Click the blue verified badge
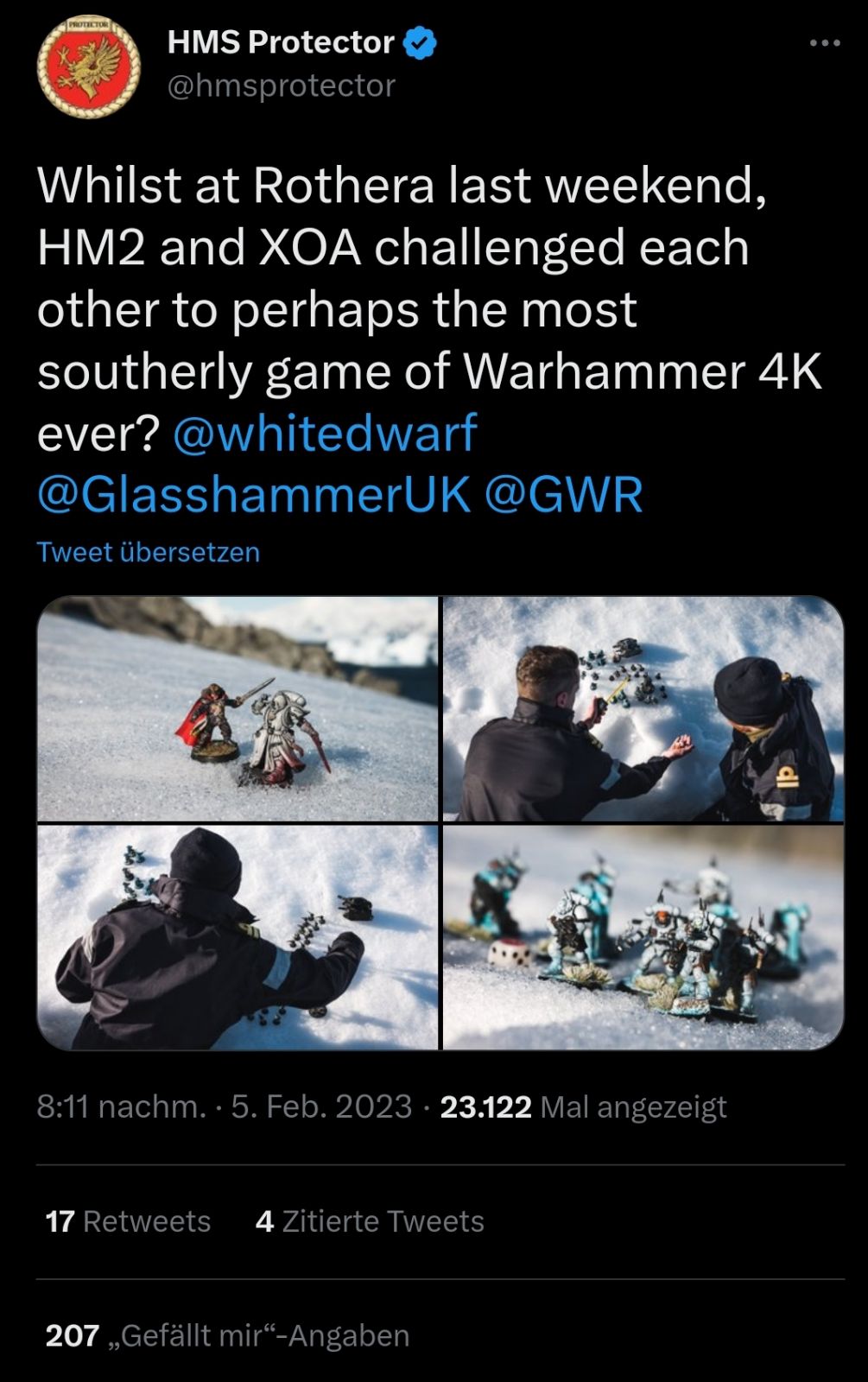Screen dimensions: 868x1382 pos(420,43)
